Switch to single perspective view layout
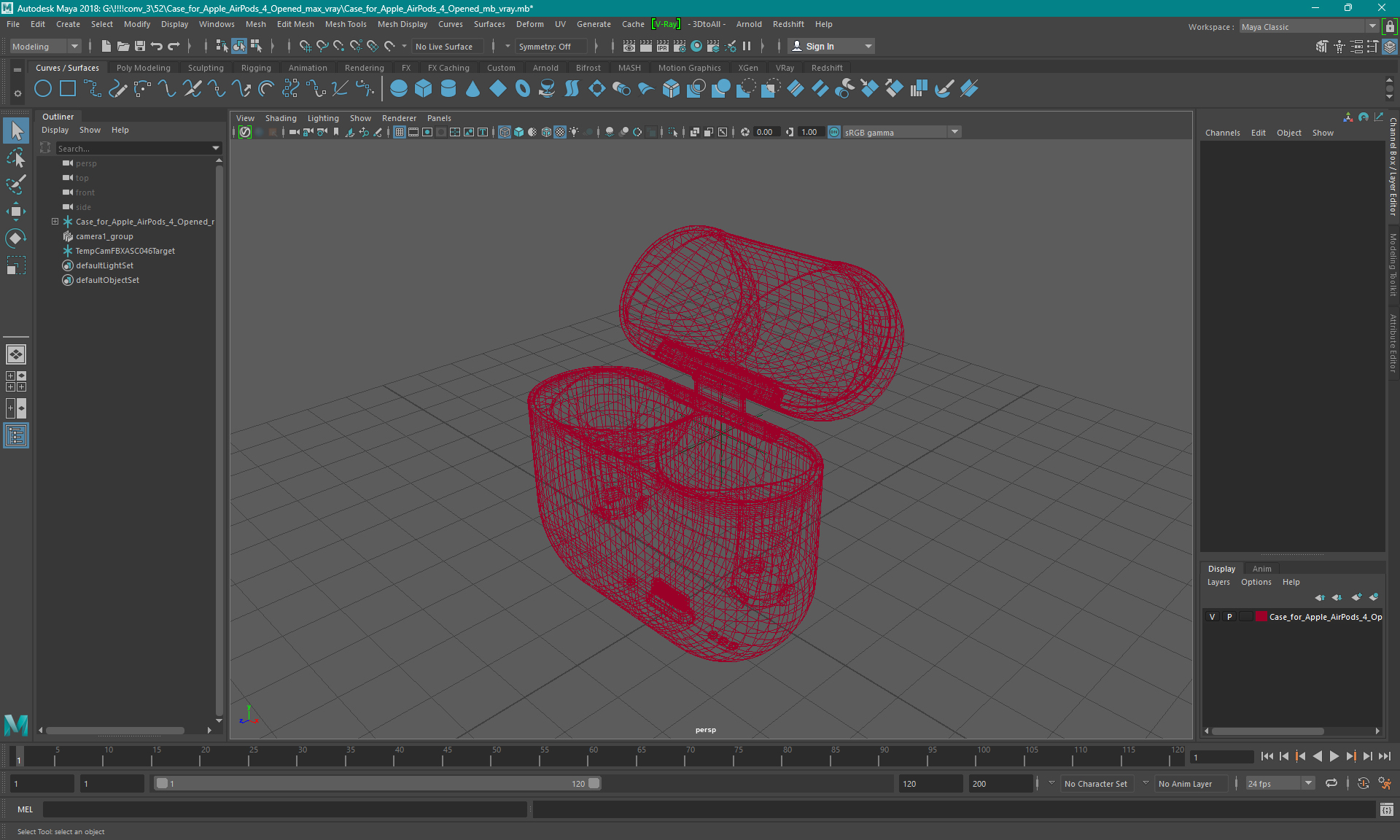The height and width of the screenshot is (840, 1400). (16, 354)
